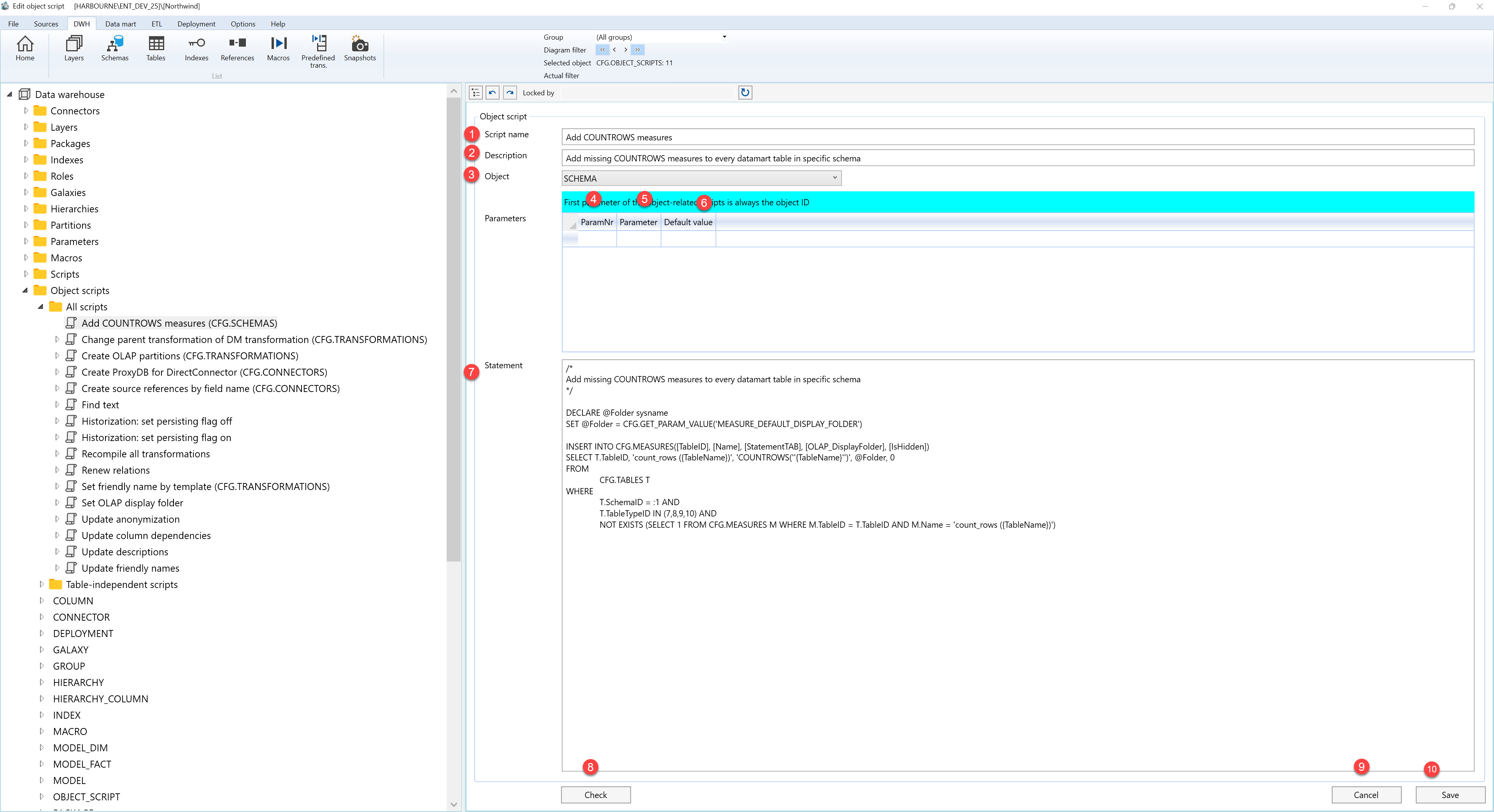
Task: Select Historization: set persisting flag off
Action: coord(156,421)
